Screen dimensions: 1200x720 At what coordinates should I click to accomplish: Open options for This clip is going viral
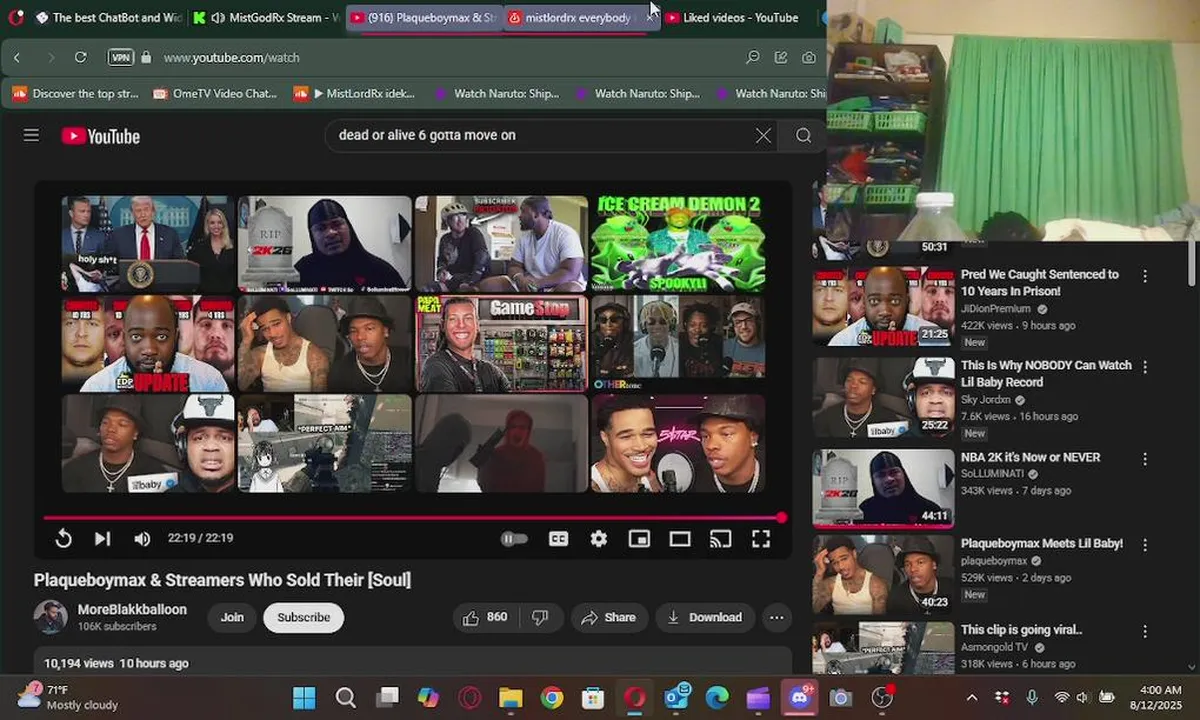pos(1145,631)
